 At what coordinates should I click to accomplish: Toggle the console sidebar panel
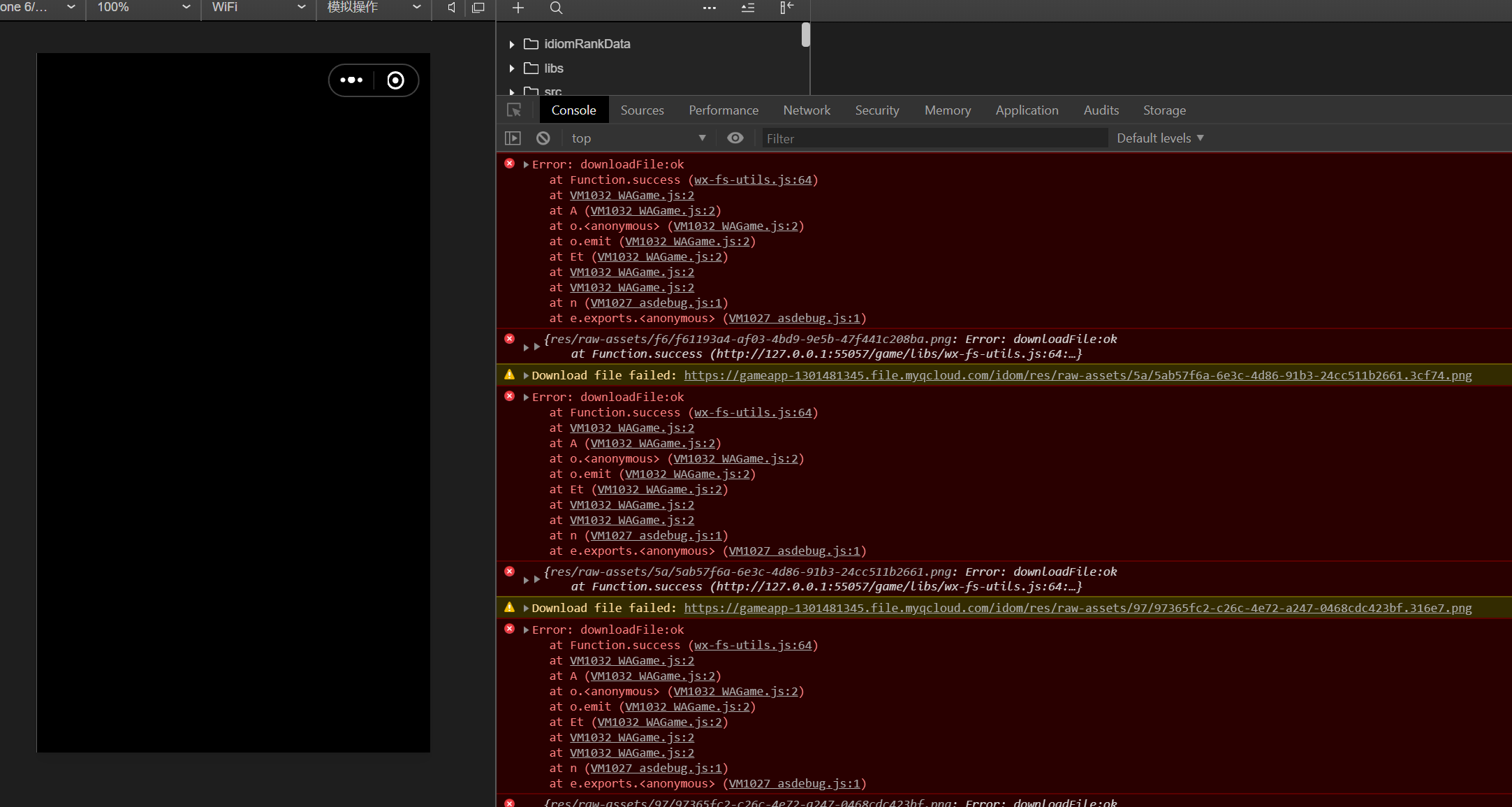tap(513, 138)
